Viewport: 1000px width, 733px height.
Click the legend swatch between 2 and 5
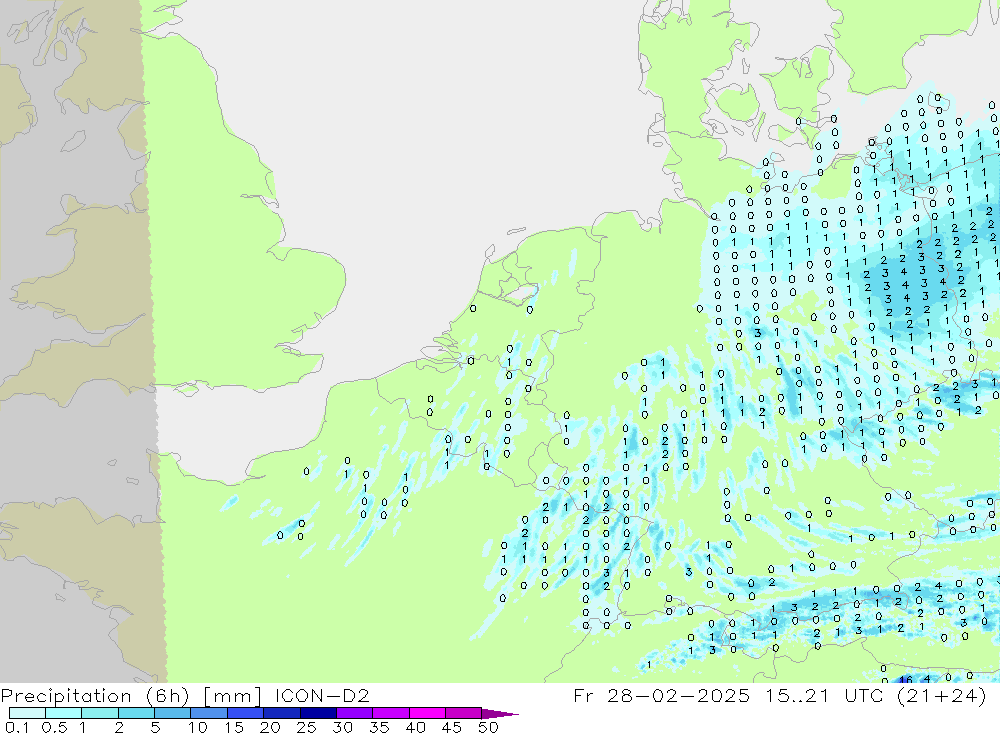tap(136, 713)
